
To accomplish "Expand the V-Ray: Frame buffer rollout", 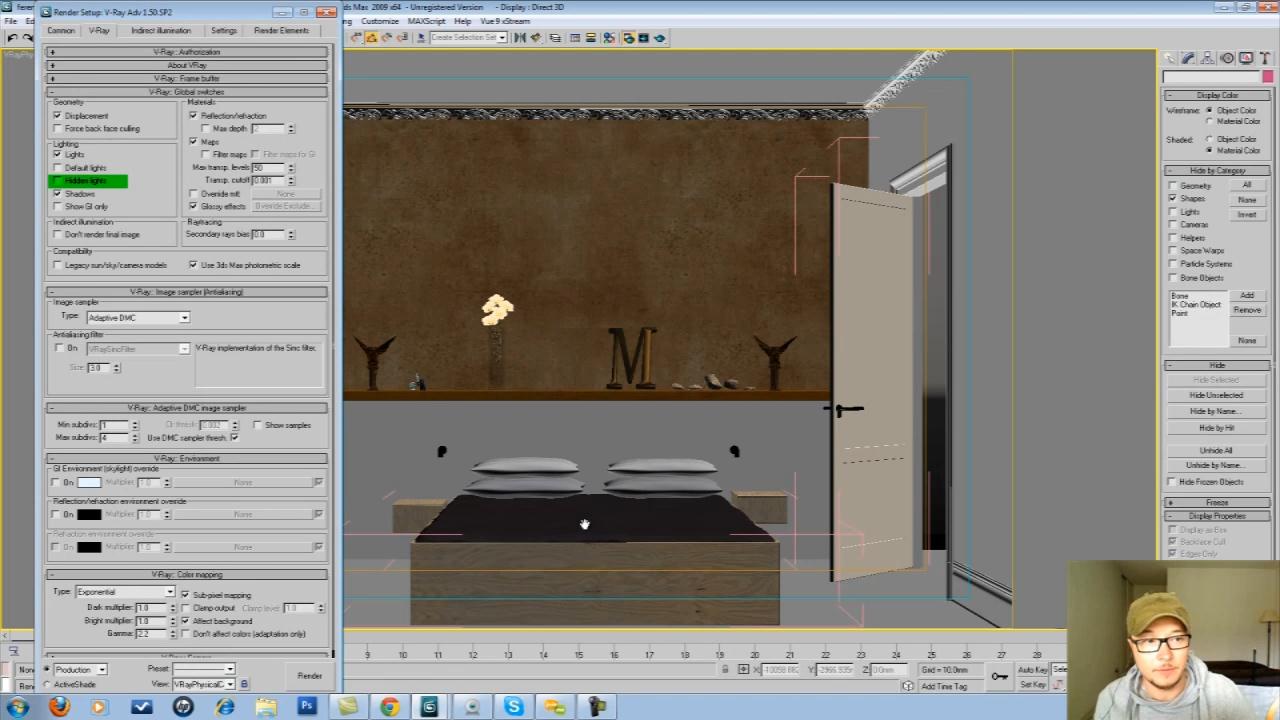I will (187, 78).
